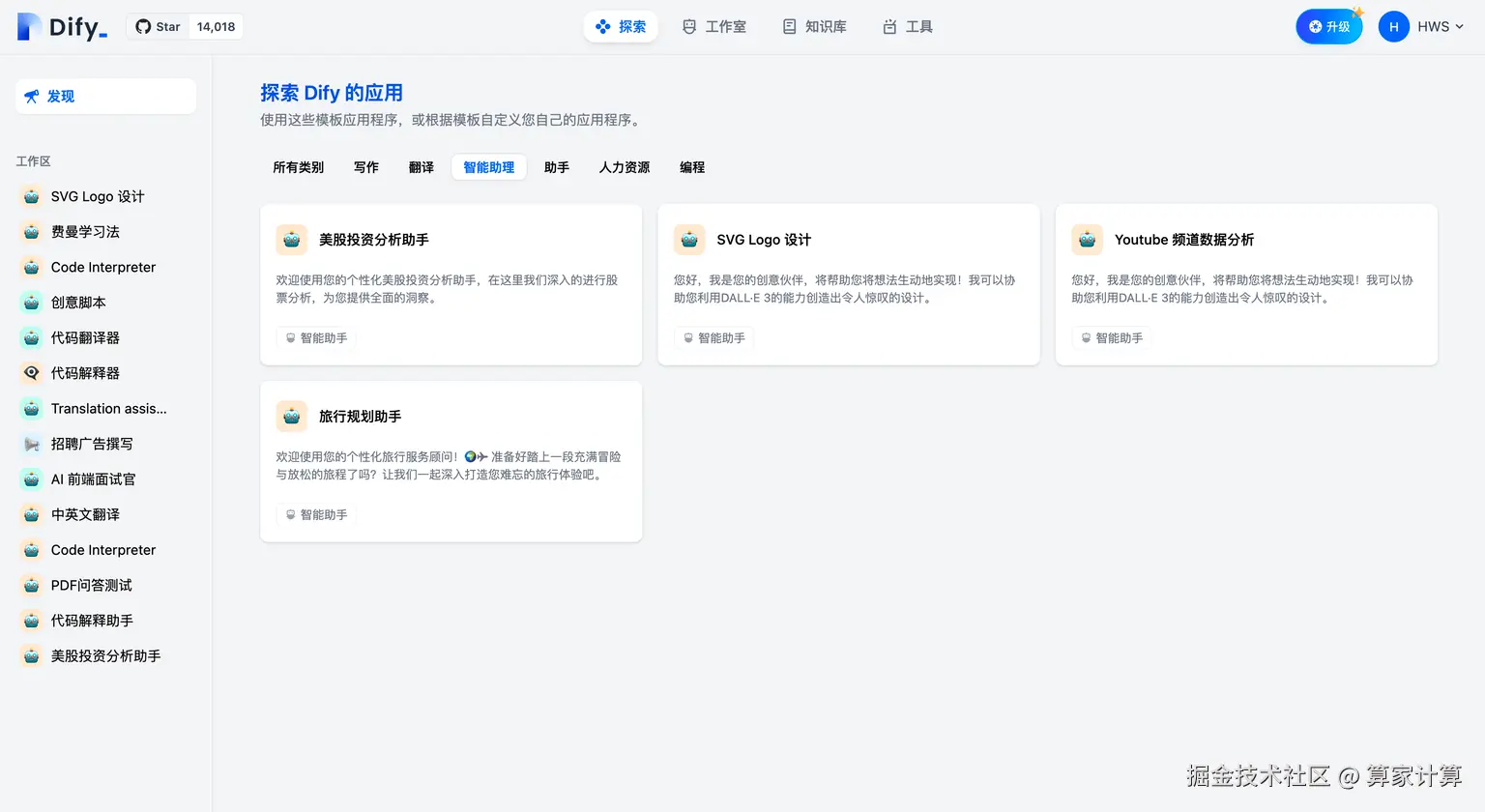
Task: Click the 知识库 tab's book icon
Action: coord(789,27)
